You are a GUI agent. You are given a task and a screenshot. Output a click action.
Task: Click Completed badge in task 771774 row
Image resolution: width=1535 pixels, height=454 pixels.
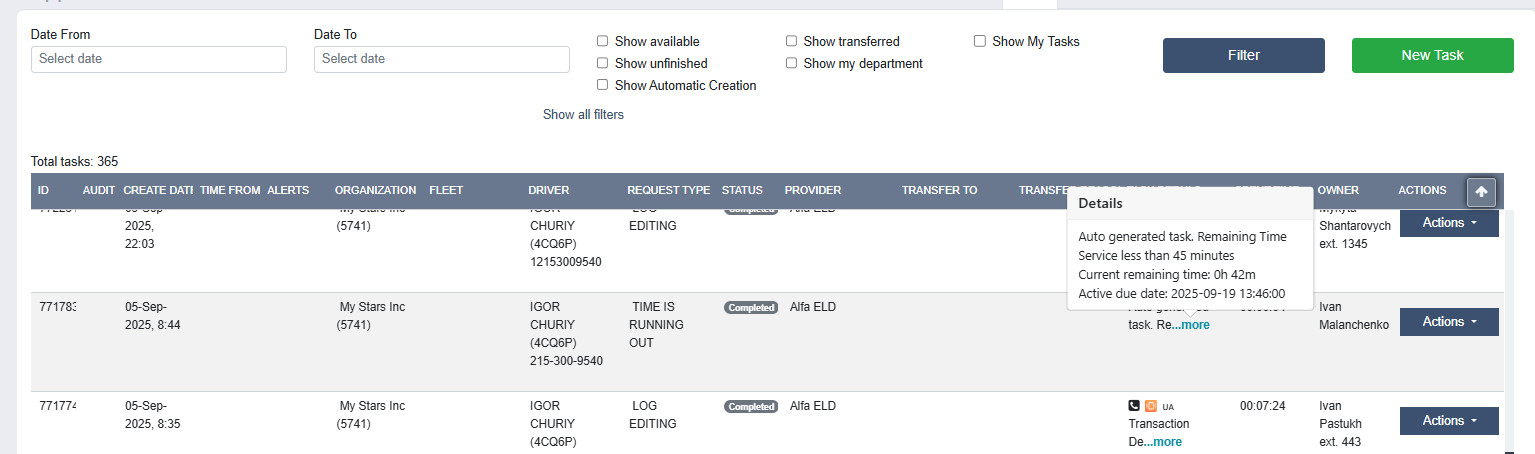[751, 407]
